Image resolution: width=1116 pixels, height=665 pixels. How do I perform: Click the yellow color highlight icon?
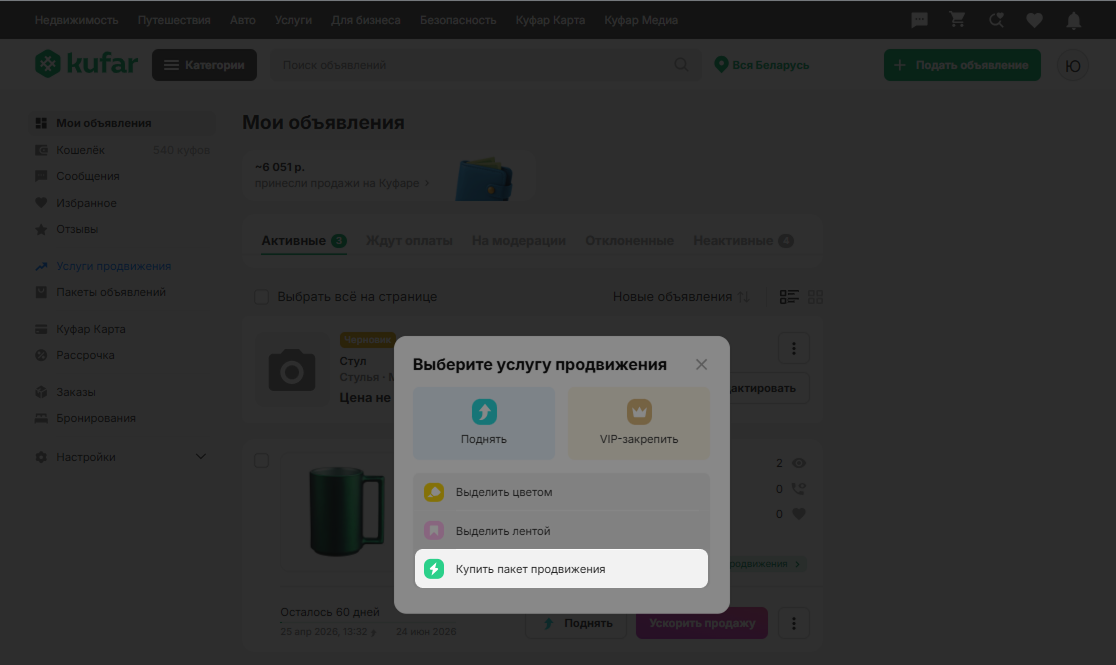point(434,492)
